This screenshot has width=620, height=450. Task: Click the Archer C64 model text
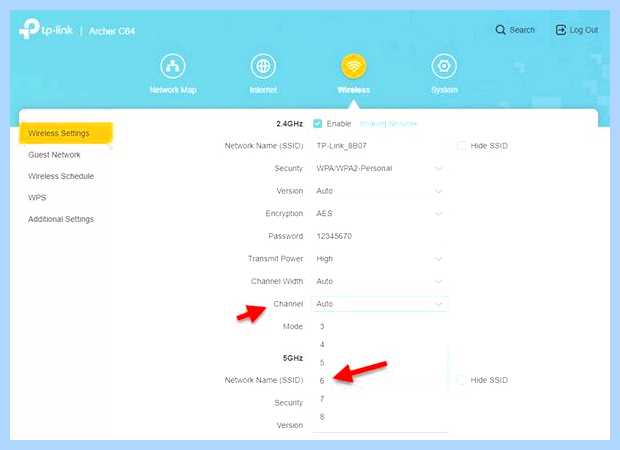[x=112, y=31]
